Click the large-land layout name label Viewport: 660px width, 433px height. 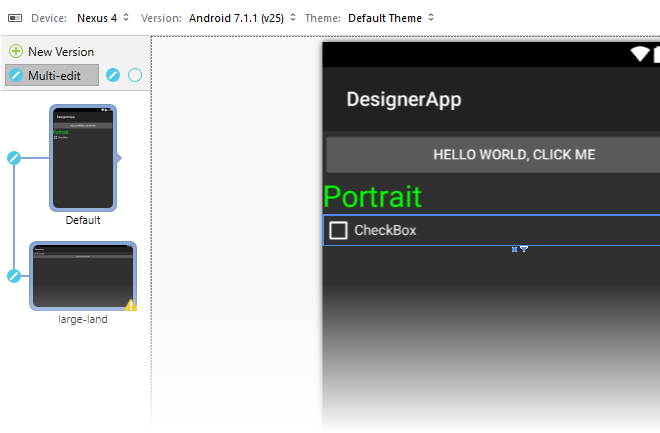pos(83,319)
